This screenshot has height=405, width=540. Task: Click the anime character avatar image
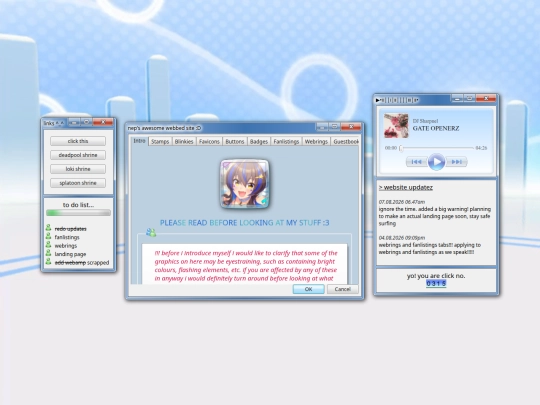click(245, 184)
